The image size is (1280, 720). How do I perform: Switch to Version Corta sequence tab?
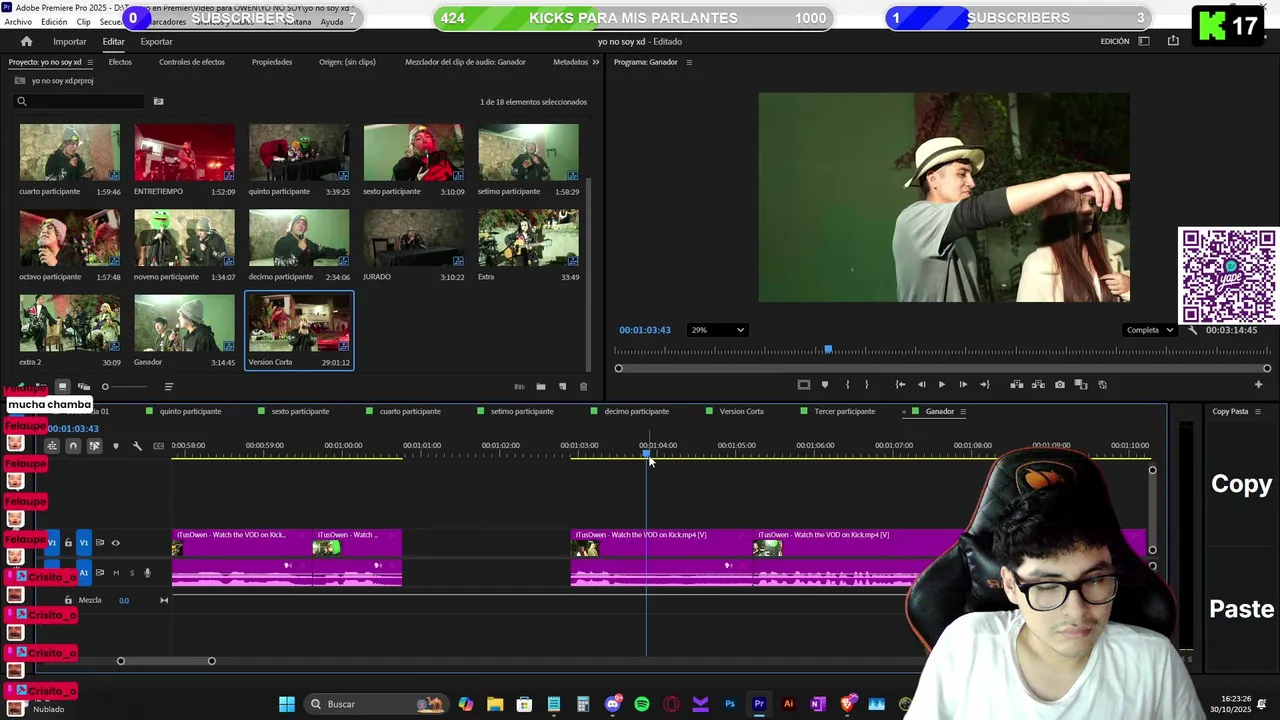pos(742,411)
